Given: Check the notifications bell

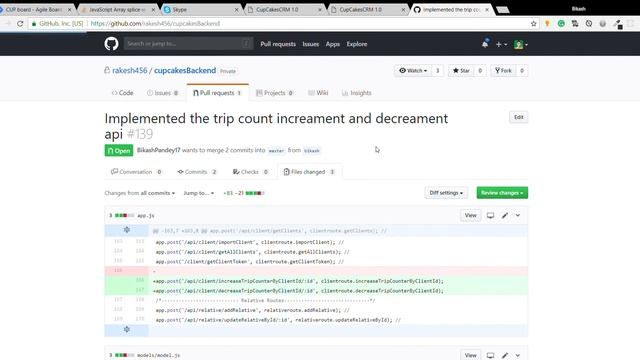Looking at the screenshot, I should 485,44.
